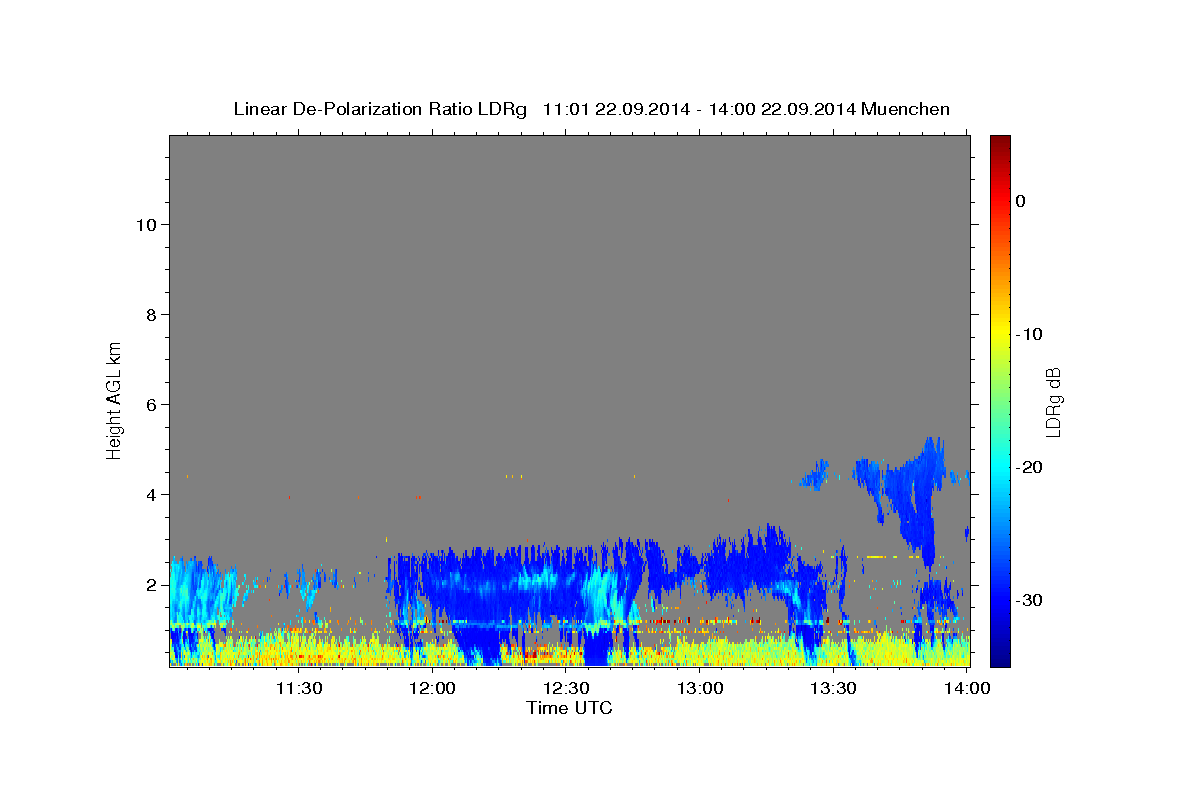1200x800 pixels.
Task: Click the dark red top of the colorbar
Action: click(x=1000, y=143)
